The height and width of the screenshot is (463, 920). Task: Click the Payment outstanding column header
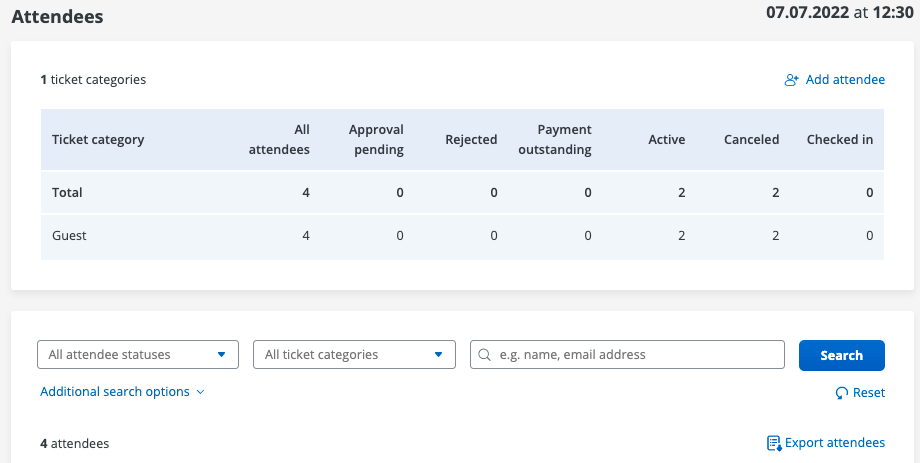coord(555,140)
